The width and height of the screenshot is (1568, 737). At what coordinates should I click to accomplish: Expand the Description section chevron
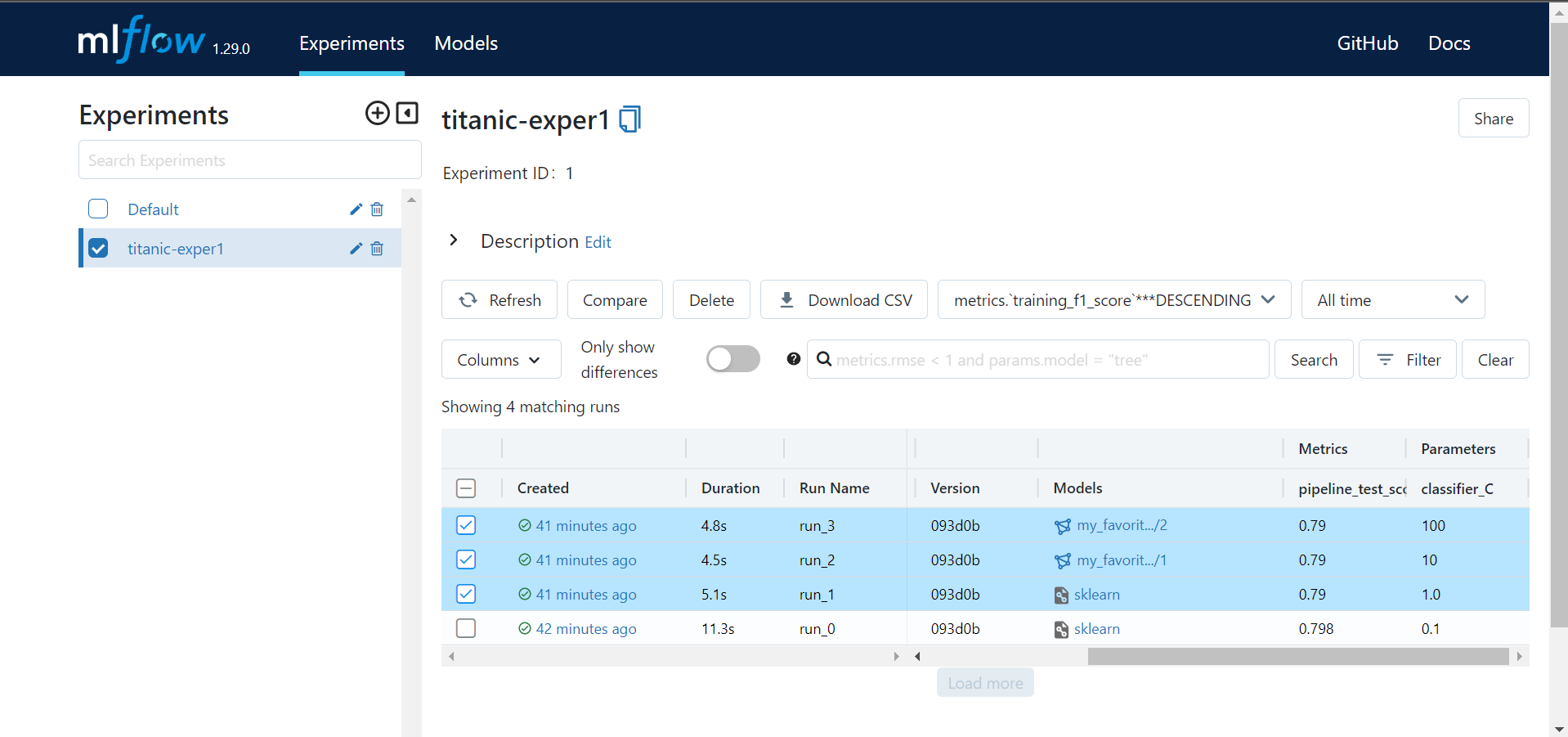[x=455, y=240]
